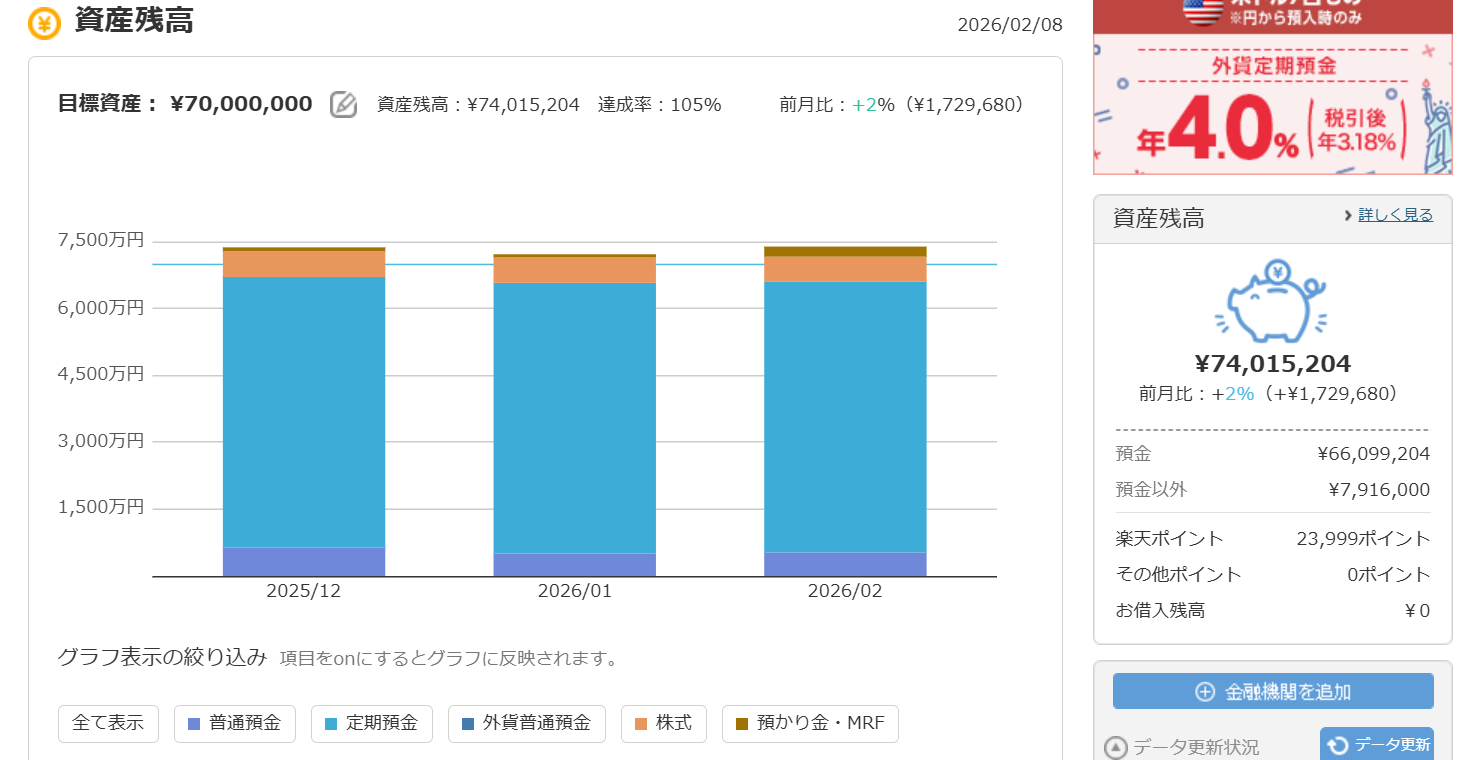
Task: Click the triangle icon beside データ更新状況
Action: click(x=1115, y=748)
